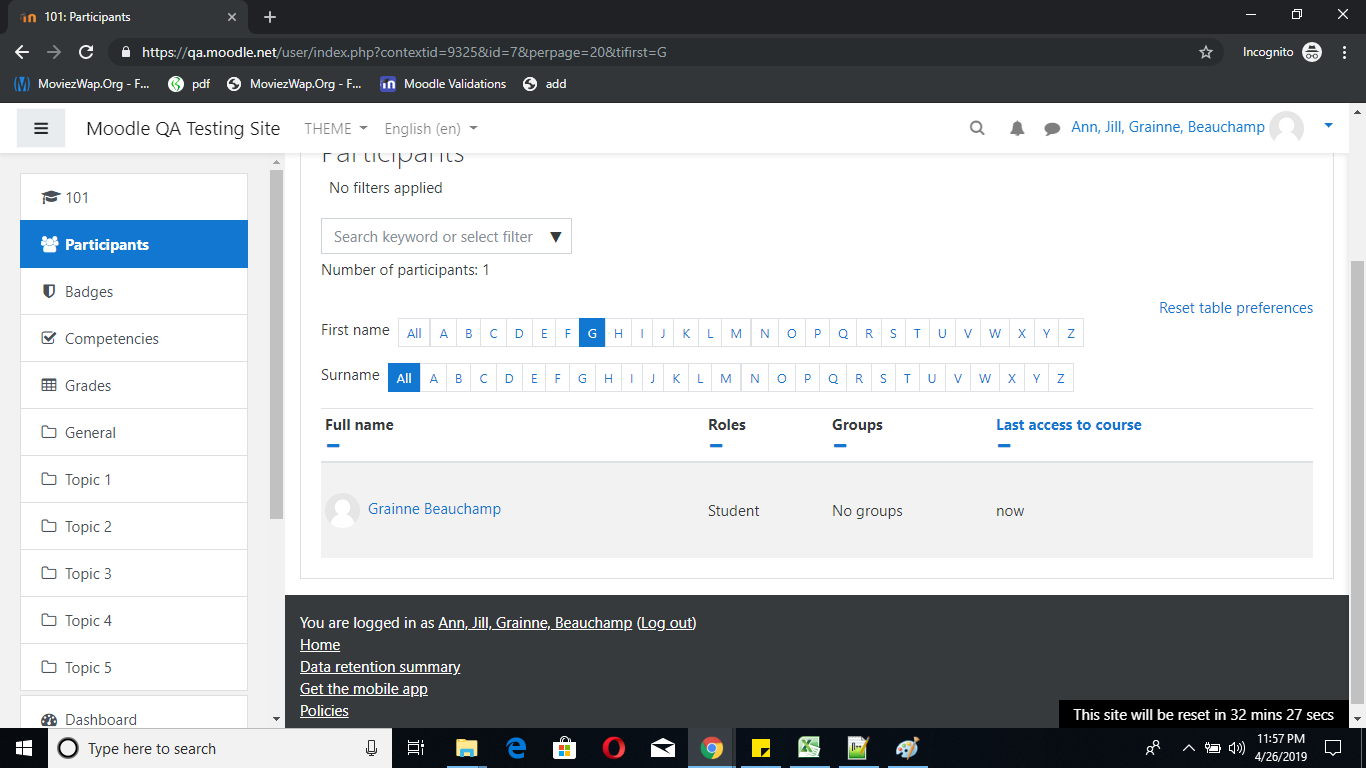
Task: Filter Surname by letter S
Action: [883, 378]
